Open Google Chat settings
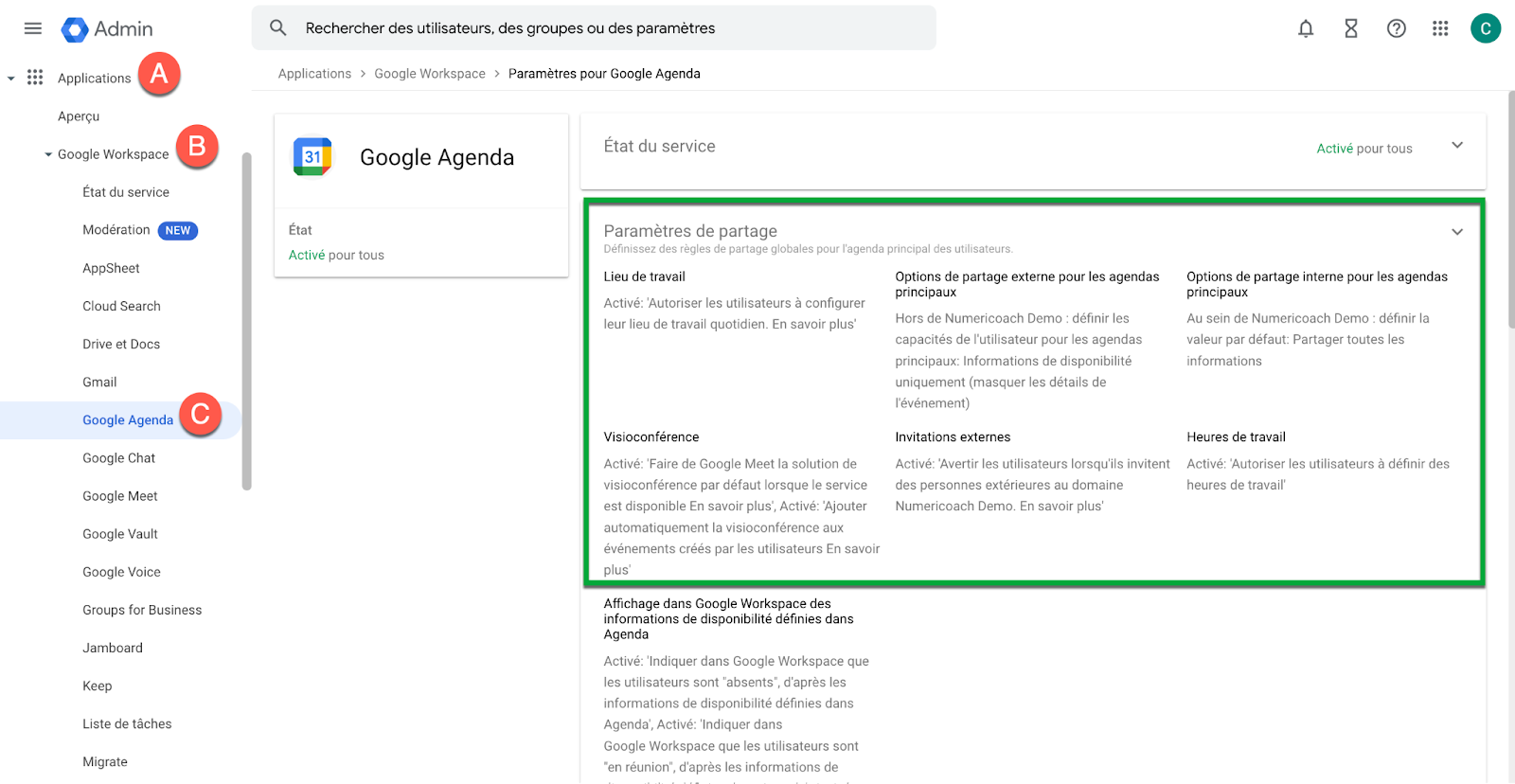The width and height of the screenshot is (1515, 784). click(118, 457)
